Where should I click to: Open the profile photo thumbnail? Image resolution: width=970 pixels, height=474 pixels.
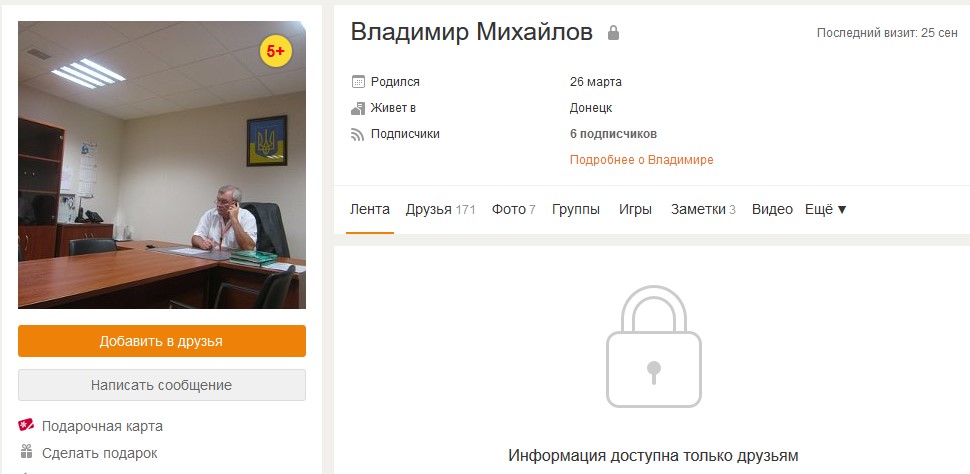click(161, 165)
